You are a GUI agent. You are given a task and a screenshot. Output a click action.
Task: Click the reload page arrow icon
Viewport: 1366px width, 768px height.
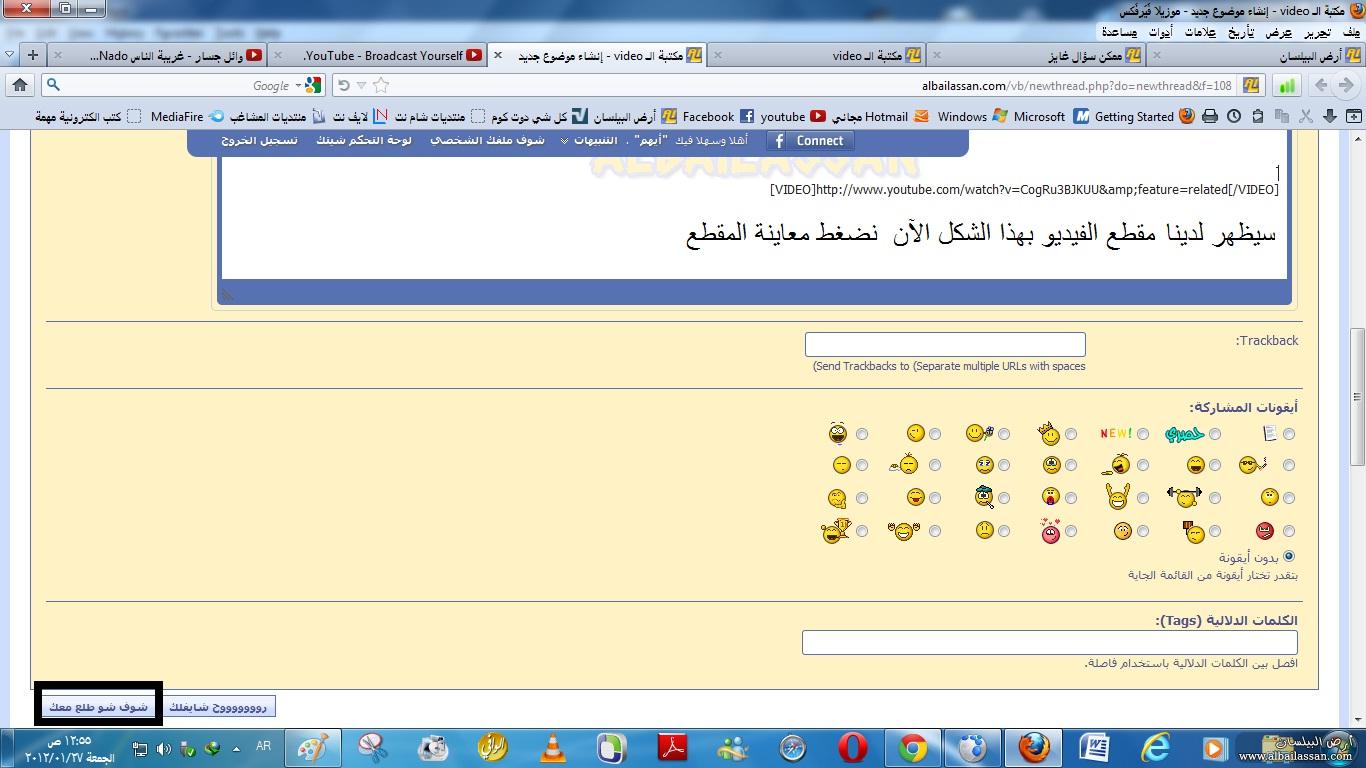point(344,86)
